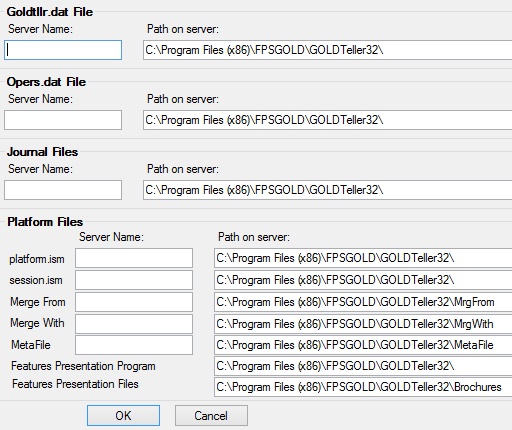The image size is (512, 430).
Task: Click the platform.ism Server Name field
Action: click(134, 258)
